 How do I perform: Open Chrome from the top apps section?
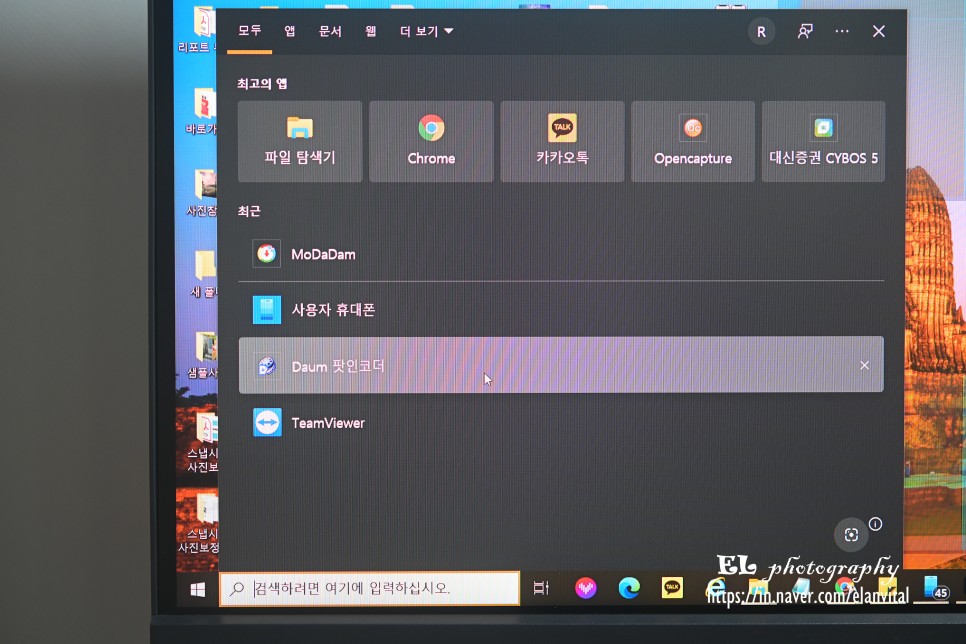pyautogui.click(x=431, y=140)
